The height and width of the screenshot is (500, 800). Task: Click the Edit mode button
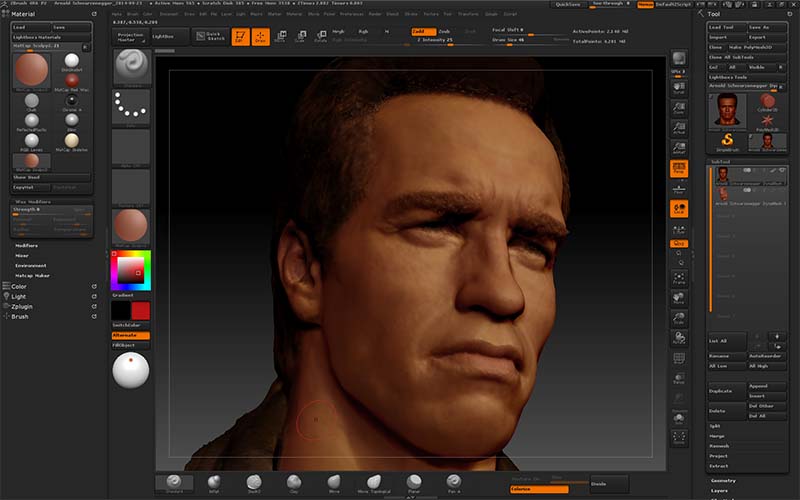pyautogui.click(x=240, y=37)
